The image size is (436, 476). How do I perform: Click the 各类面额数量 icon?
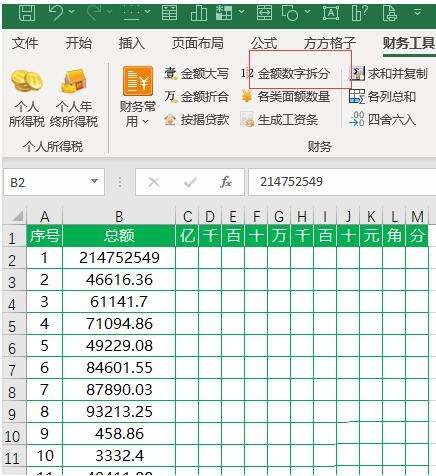pyautogui.click(x=247, y=97)
